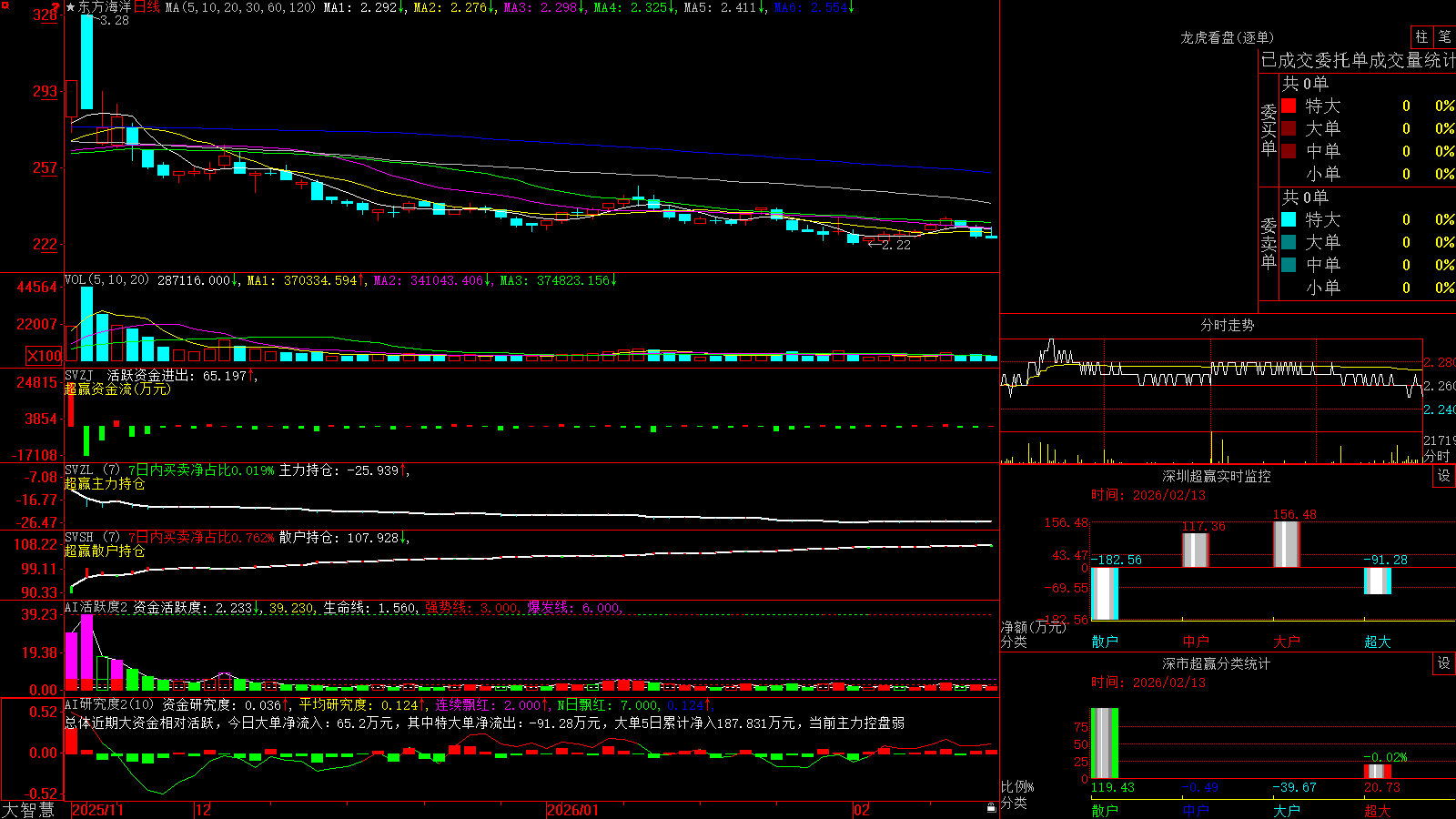The height and width of the screenshot is (819, 1456).
Task: Click the 强势线: 3.000 label
Action: [471, 608]
